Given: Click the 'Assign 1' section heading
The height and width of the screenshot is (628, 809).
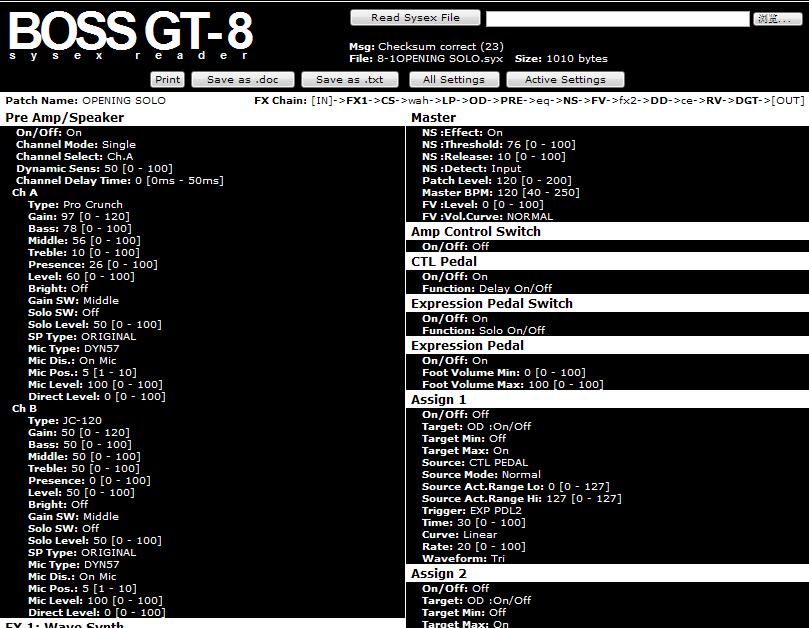Looking at the screenshot, I should coord(439,400).
